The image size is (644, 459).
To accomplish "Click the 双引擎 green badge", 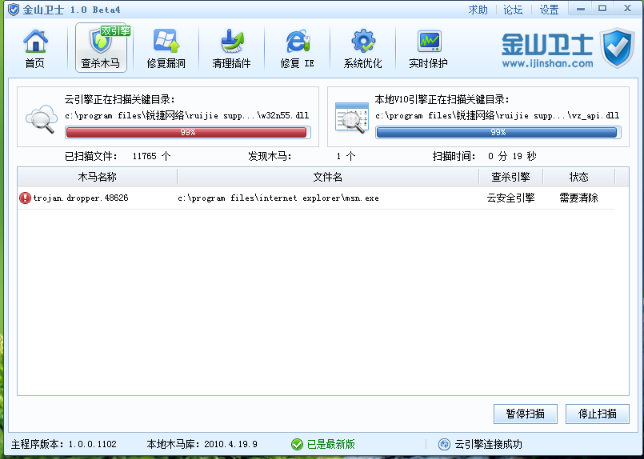I will 115,31.
